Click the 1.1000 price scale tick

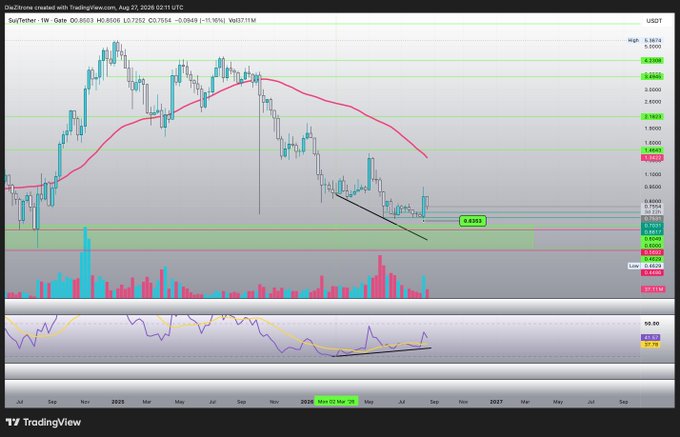coord(653,174)
